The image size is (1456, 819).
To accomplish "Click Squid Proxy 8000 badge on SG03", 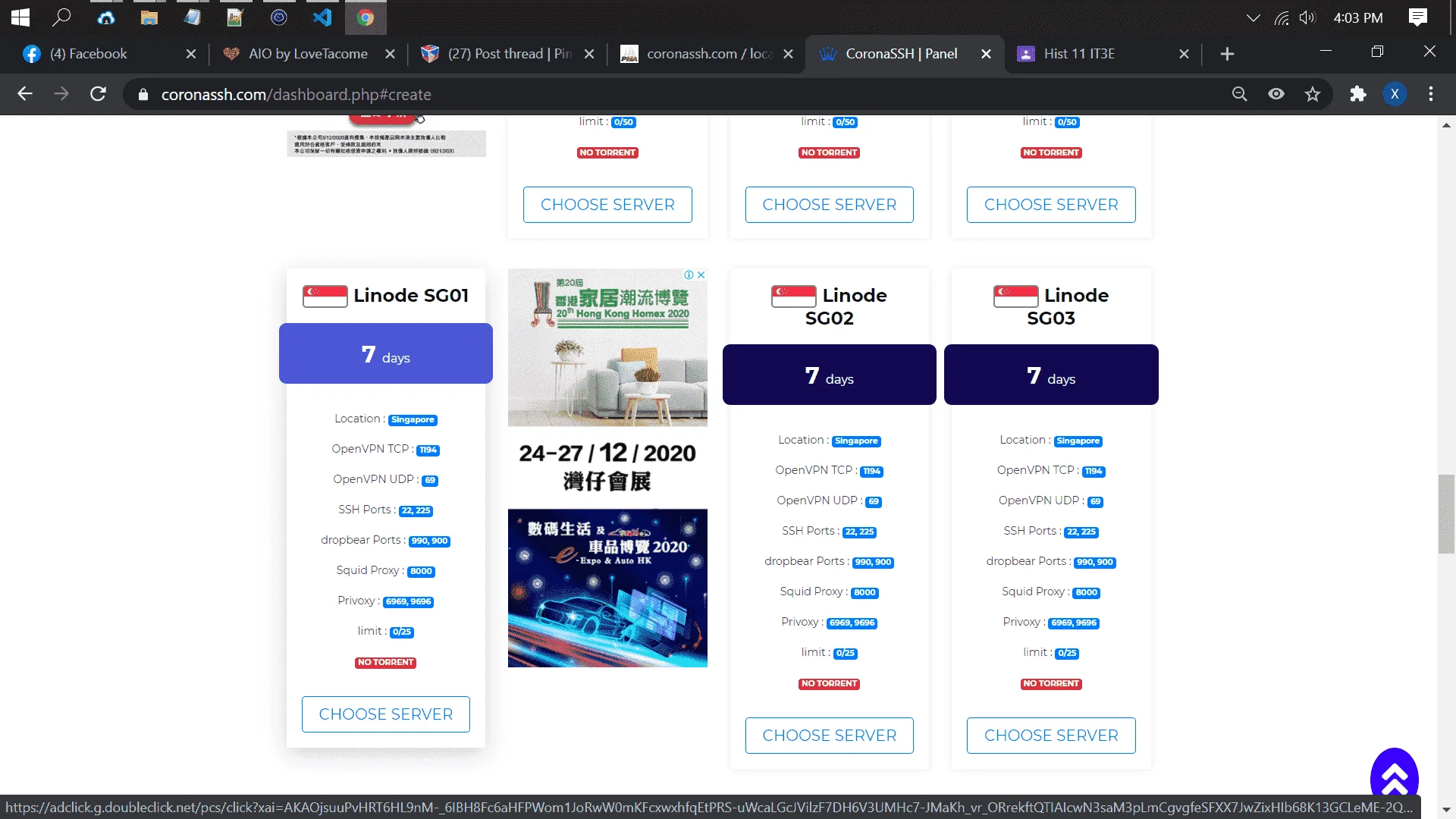I will pos(1087,593).
